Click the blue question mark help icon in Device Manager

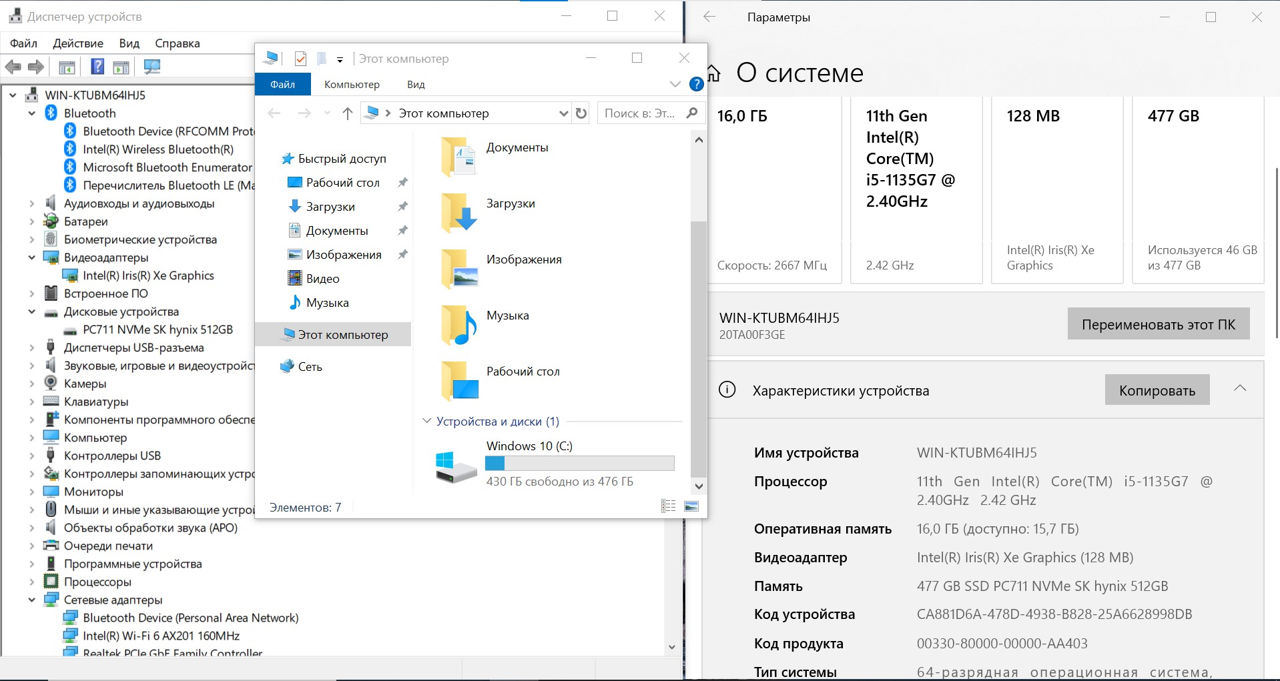click(97, 67)
